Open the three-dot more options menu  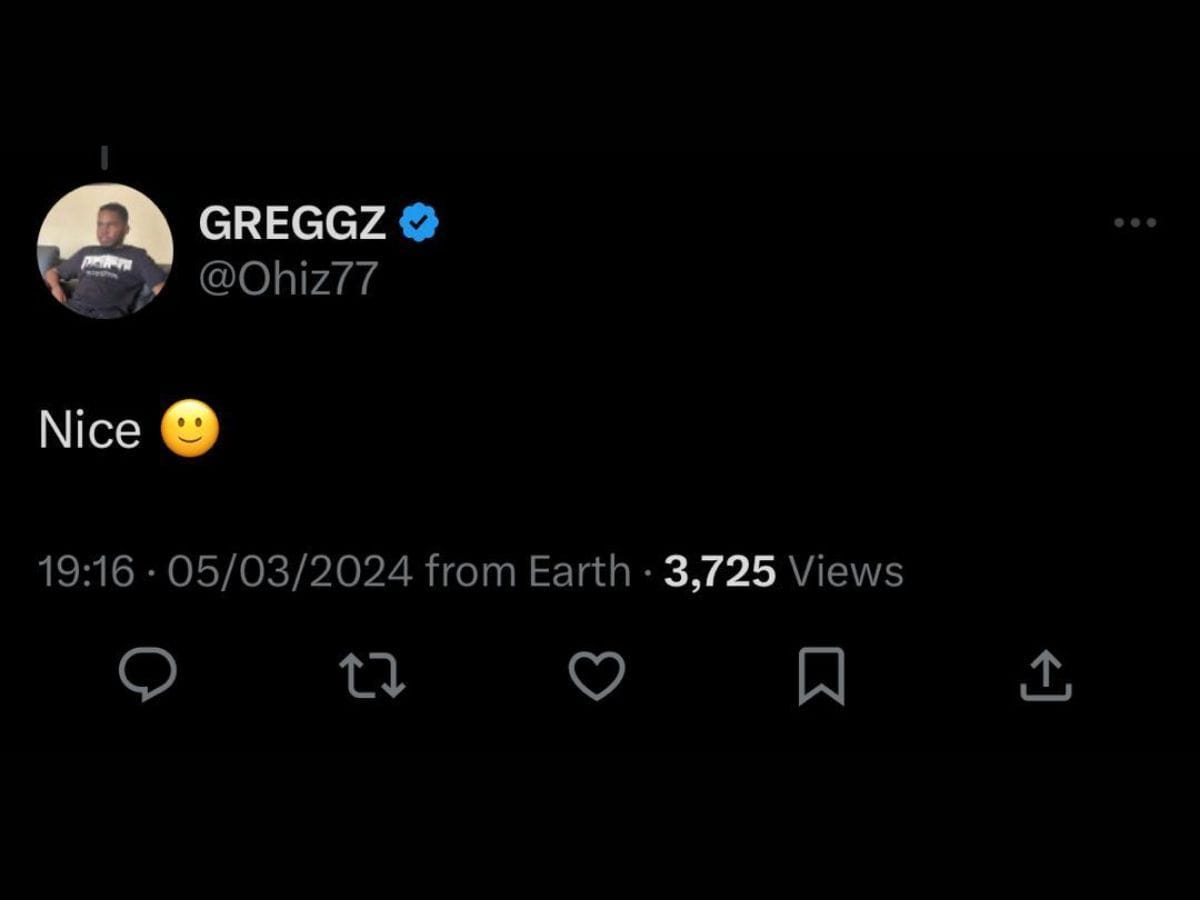click(1135, 223)
